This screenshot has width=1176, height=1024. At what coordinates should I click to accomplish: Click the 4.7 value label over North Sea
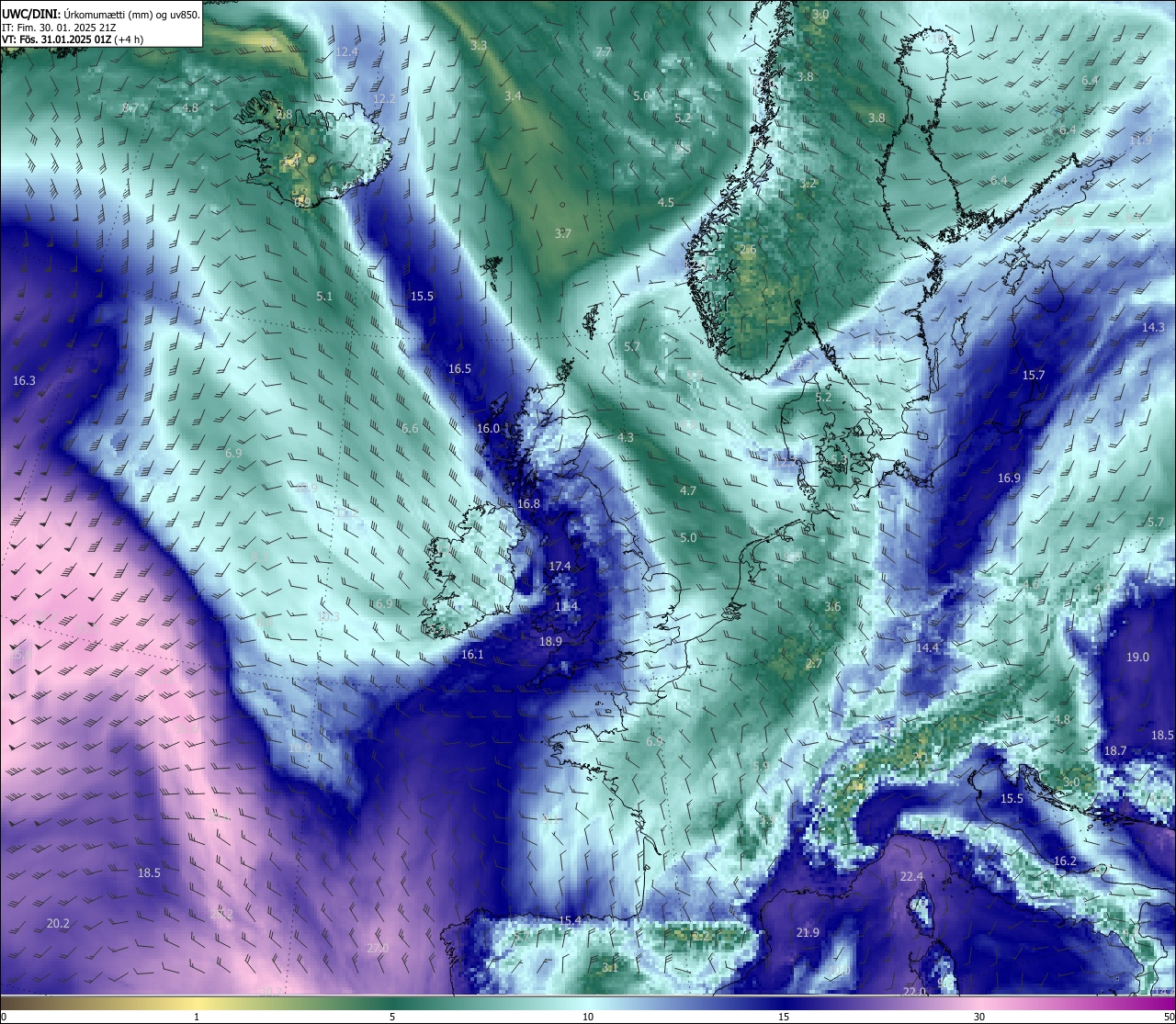(x=688, y=490)
